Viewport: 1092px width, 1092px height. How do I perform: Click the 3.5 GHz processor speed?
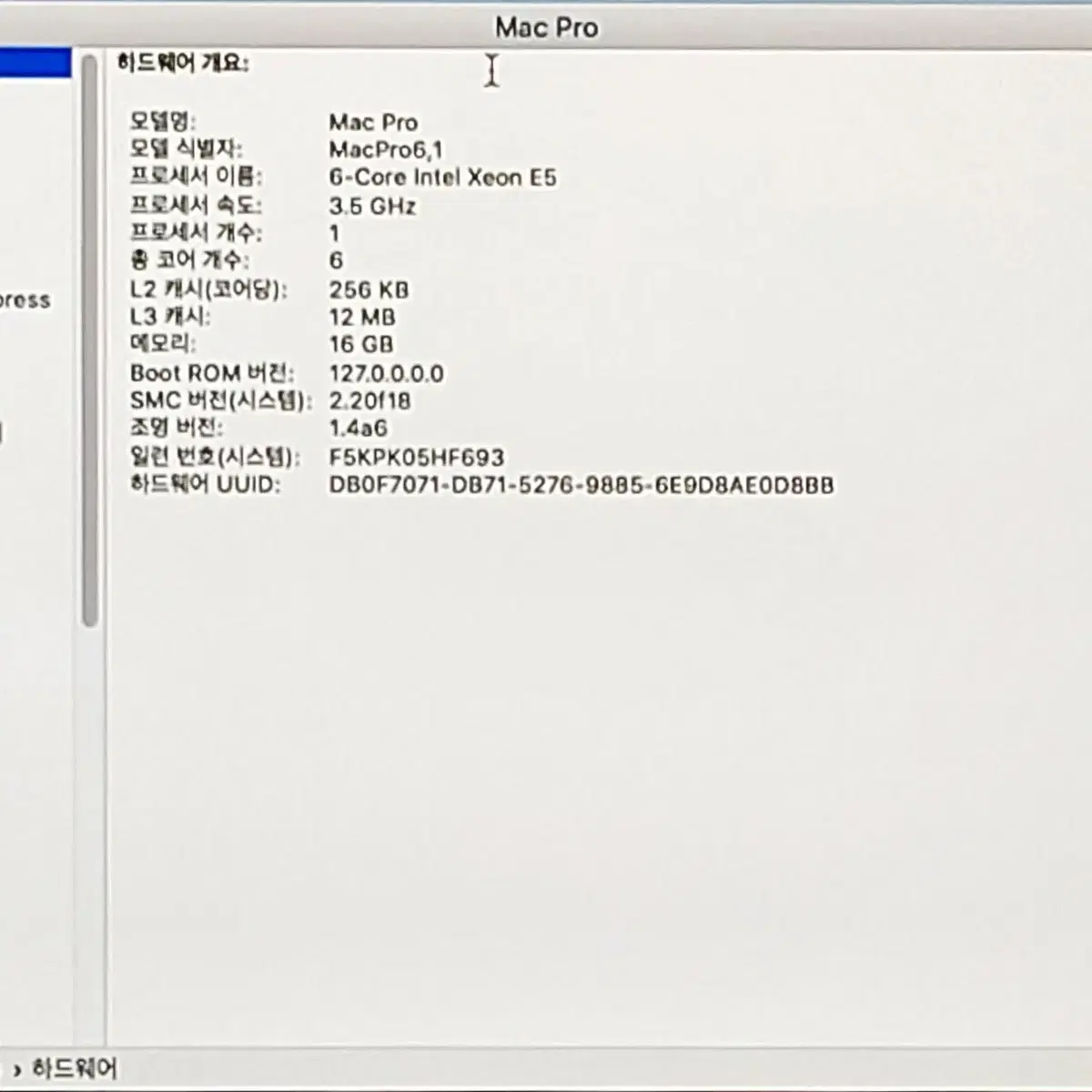[372, 206]
